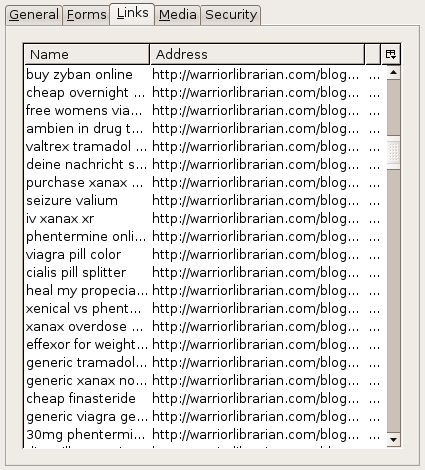The height and width of the screenshot is (470, 425).
Task: Select the 'purchase xanax' row
Action: (x=206, y=182)
